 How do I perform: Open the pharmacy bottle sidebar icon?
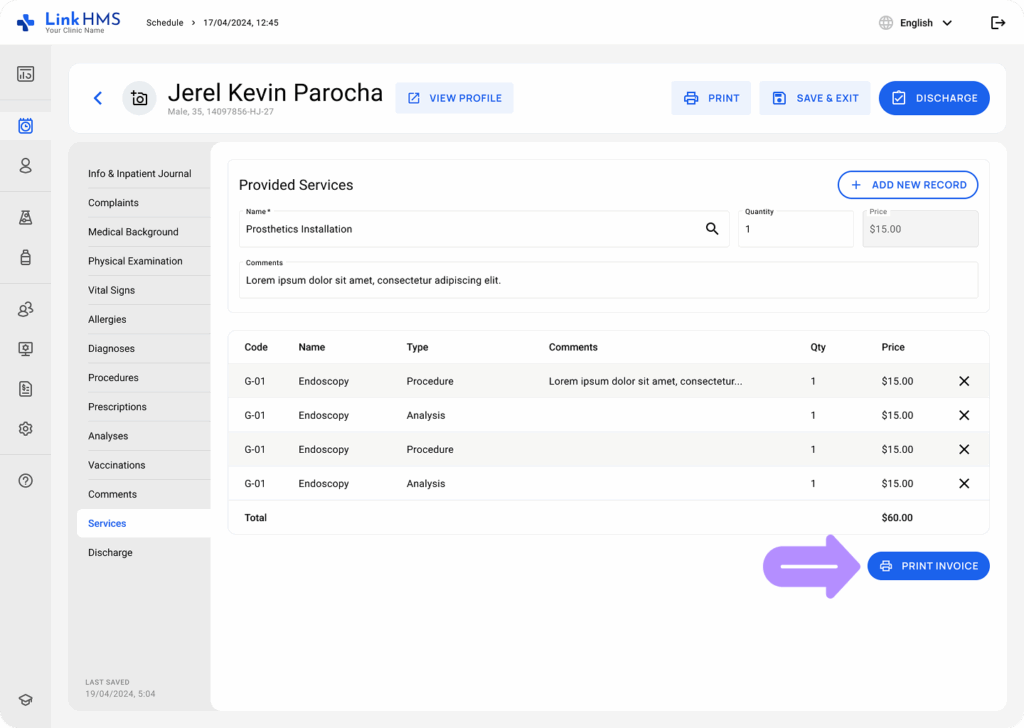pos(25,257)
